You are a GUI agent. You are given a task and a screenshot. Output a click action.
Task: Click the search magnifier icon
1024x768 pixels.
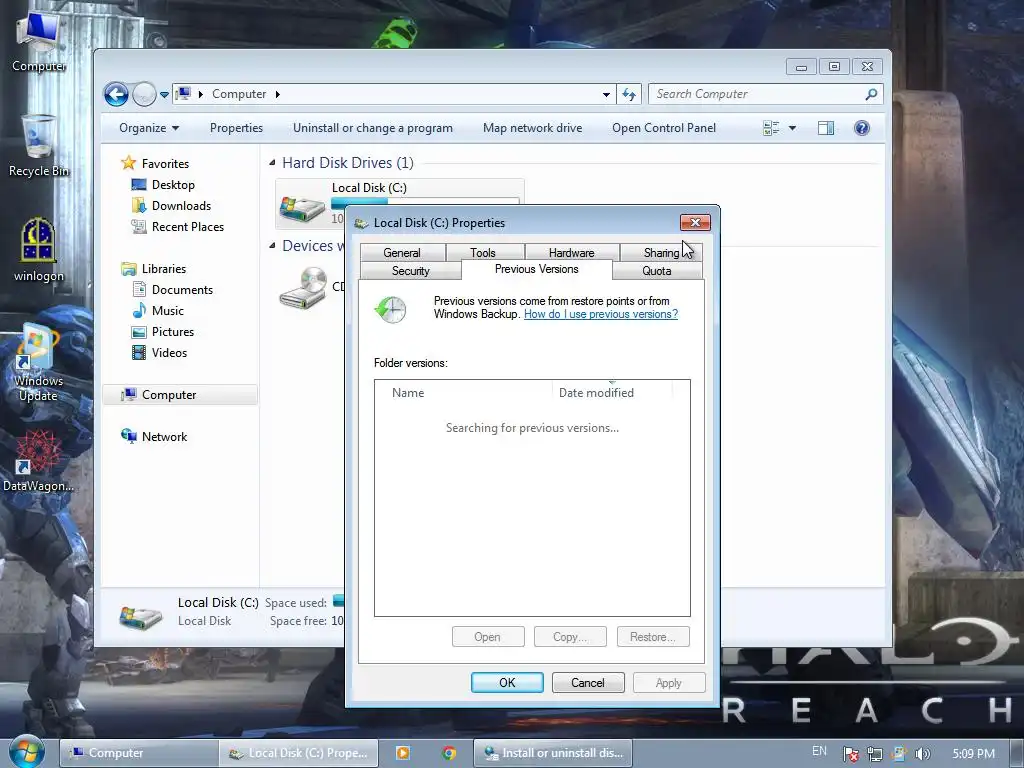click(871, 94)
